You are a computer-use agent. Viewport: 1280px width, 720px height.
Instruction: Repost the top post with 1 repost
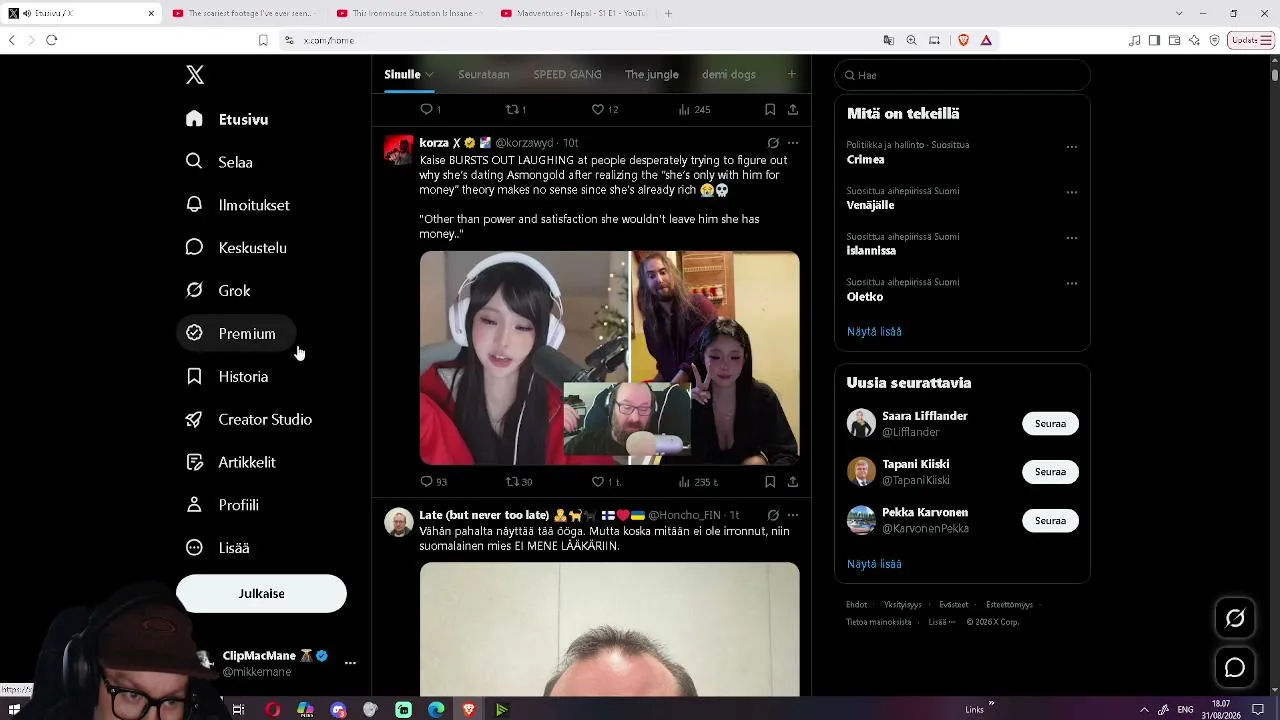click(516, 110)
